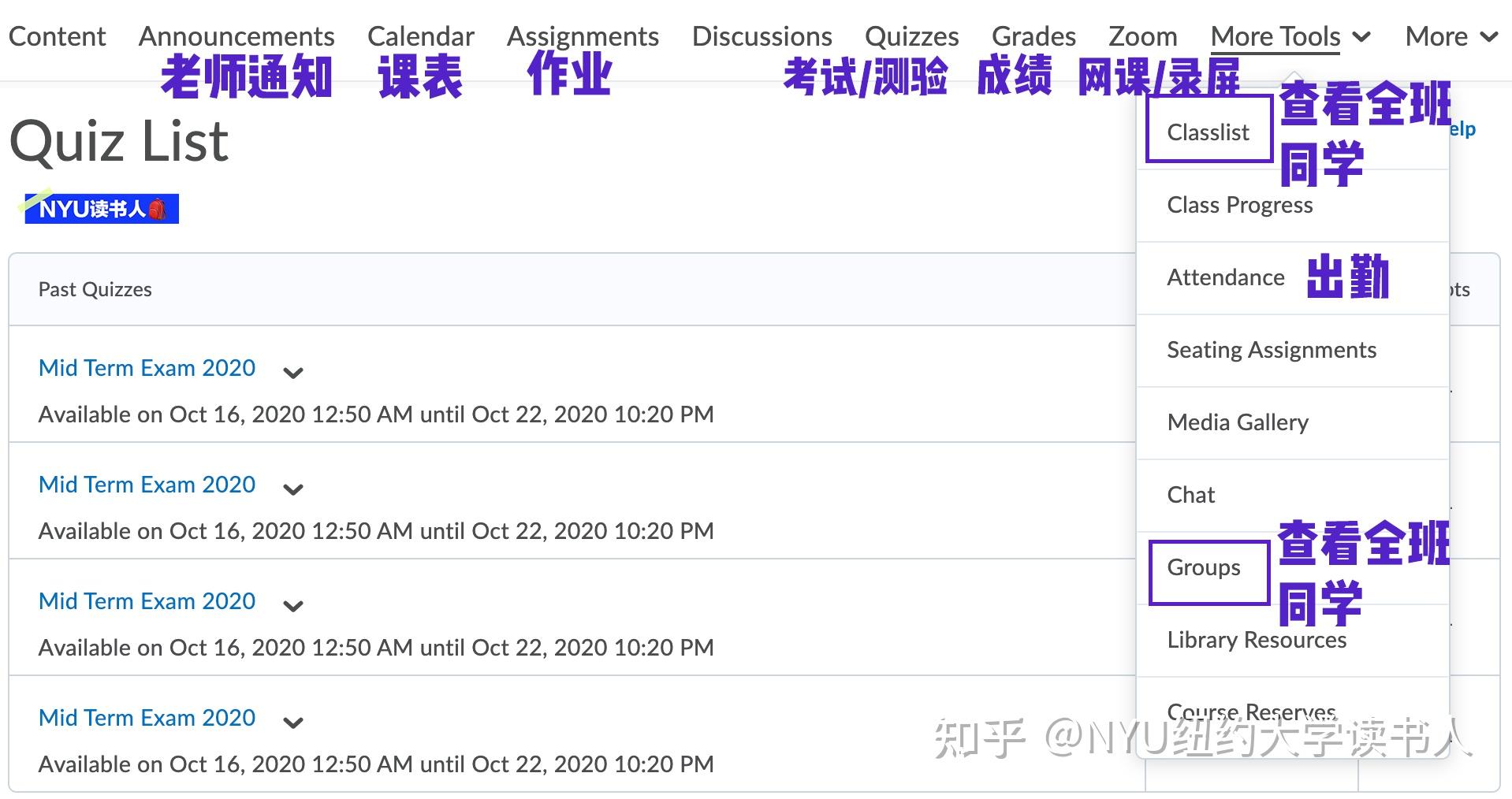Open Seating Assignments

point(1272,350)
